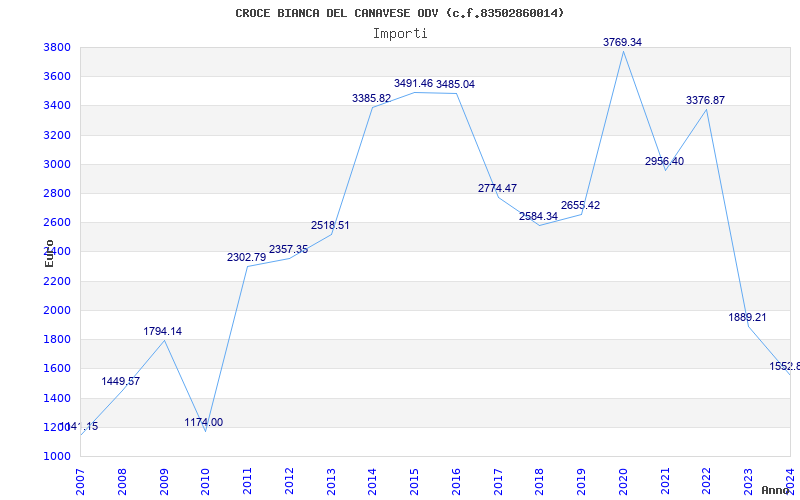800x500 pixels.
Task: Click the 2800 value on the Euro axis
Action: (x=56, y=193)
